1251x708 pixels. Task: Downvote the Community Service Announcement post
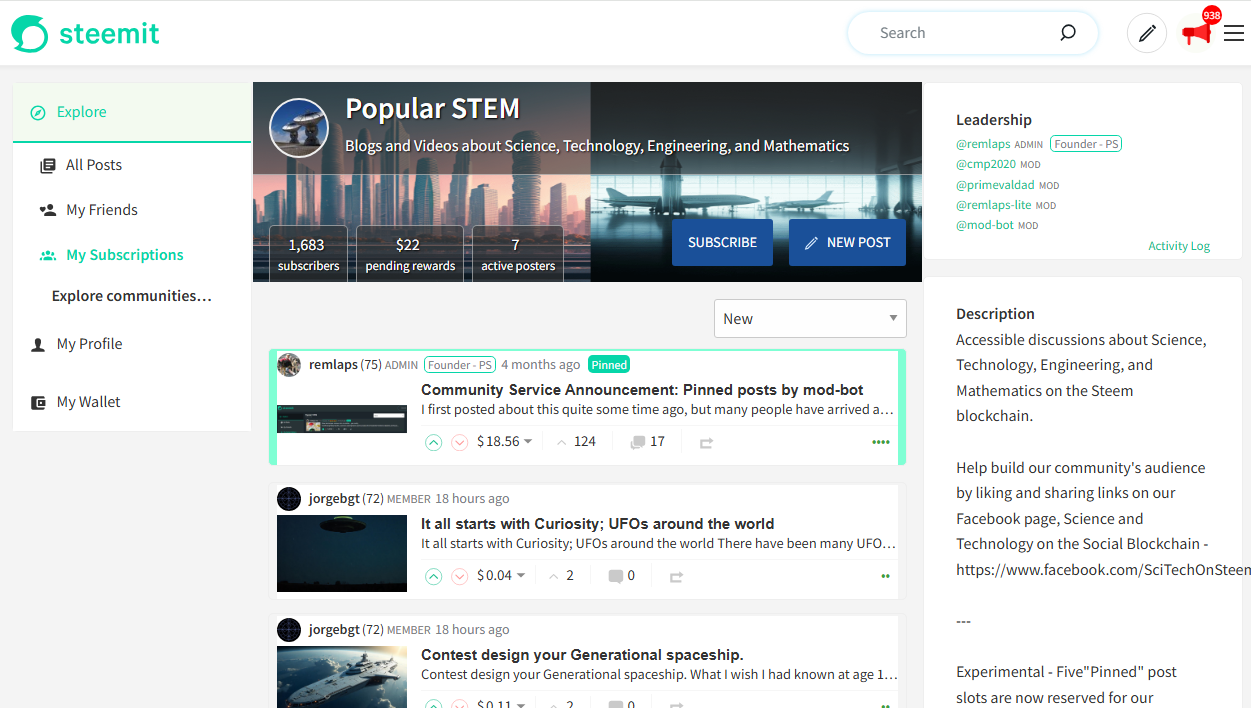[x=459, y=442]
